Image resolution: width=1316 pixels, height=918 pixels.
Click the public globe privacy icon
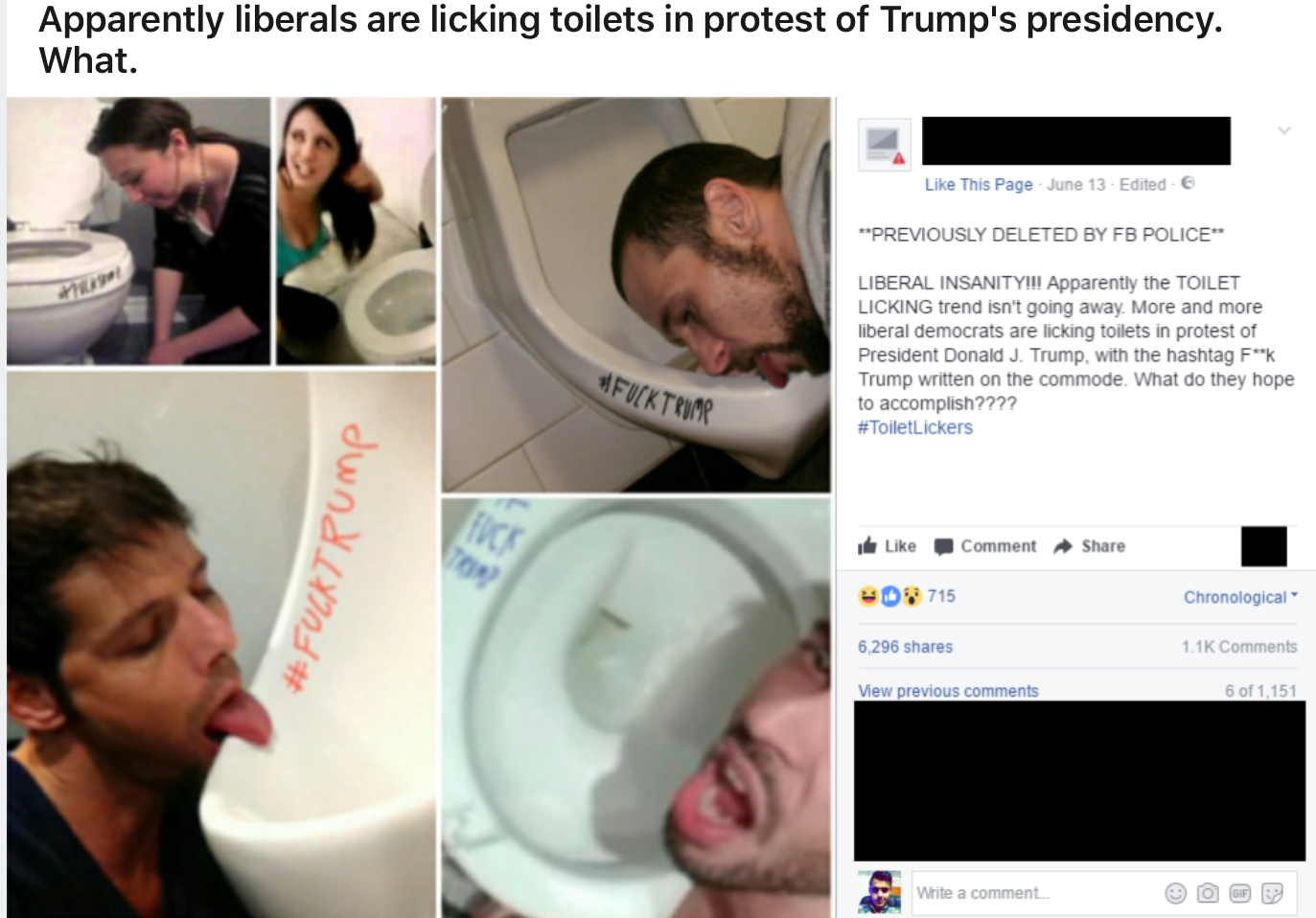coord(1188,183)
